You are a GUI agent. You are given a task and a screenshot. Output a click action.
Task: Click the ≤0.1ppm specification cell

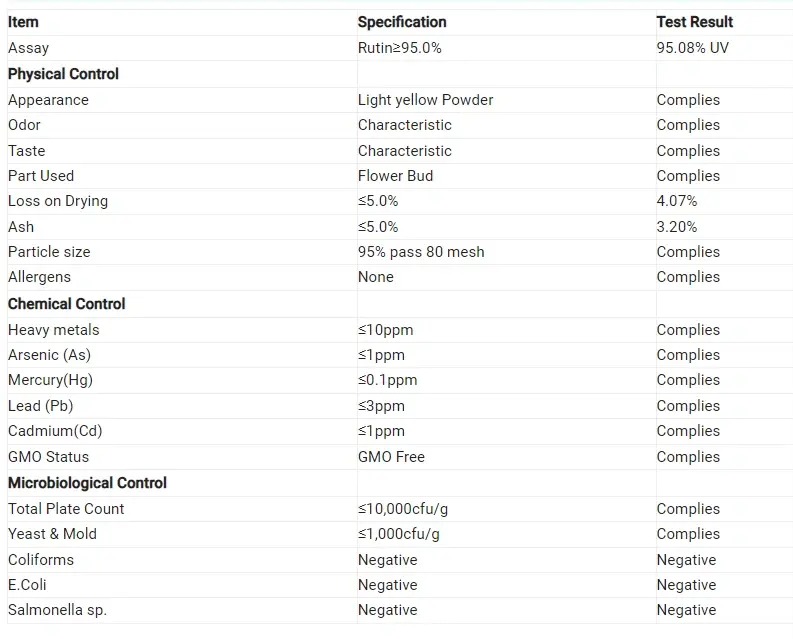click(387, 380)
